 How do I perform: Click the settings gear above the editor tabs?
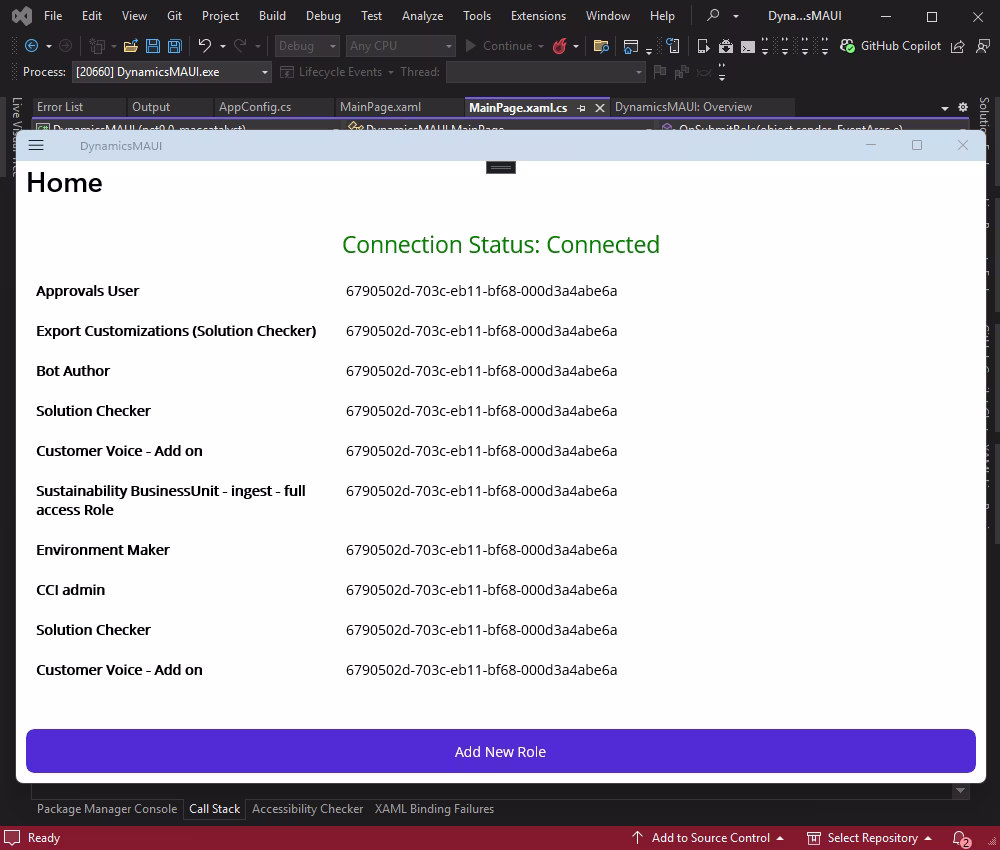click(x=963, y=107)
